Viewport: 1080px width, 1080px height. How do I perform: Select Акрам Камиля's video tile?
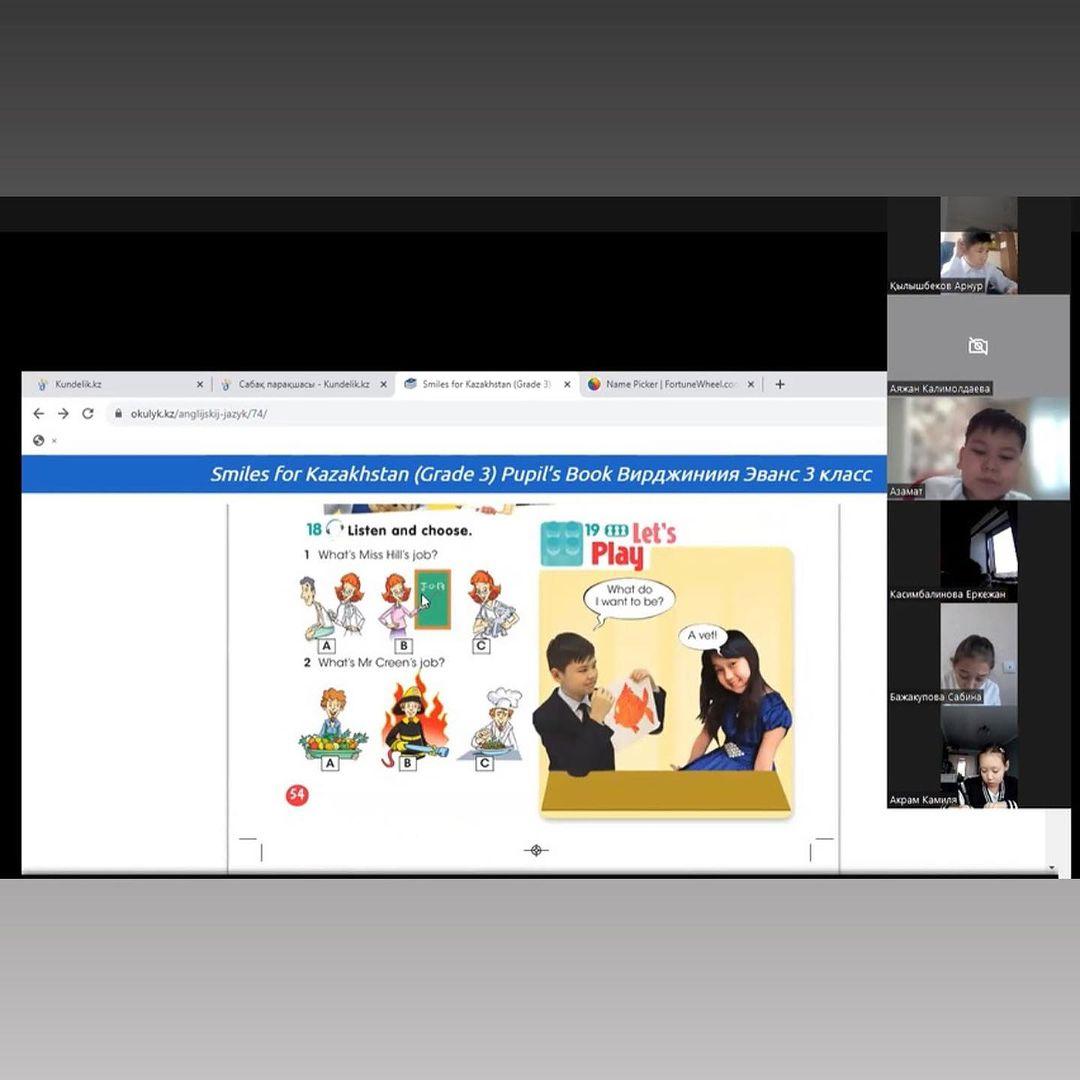coord(979,758)
